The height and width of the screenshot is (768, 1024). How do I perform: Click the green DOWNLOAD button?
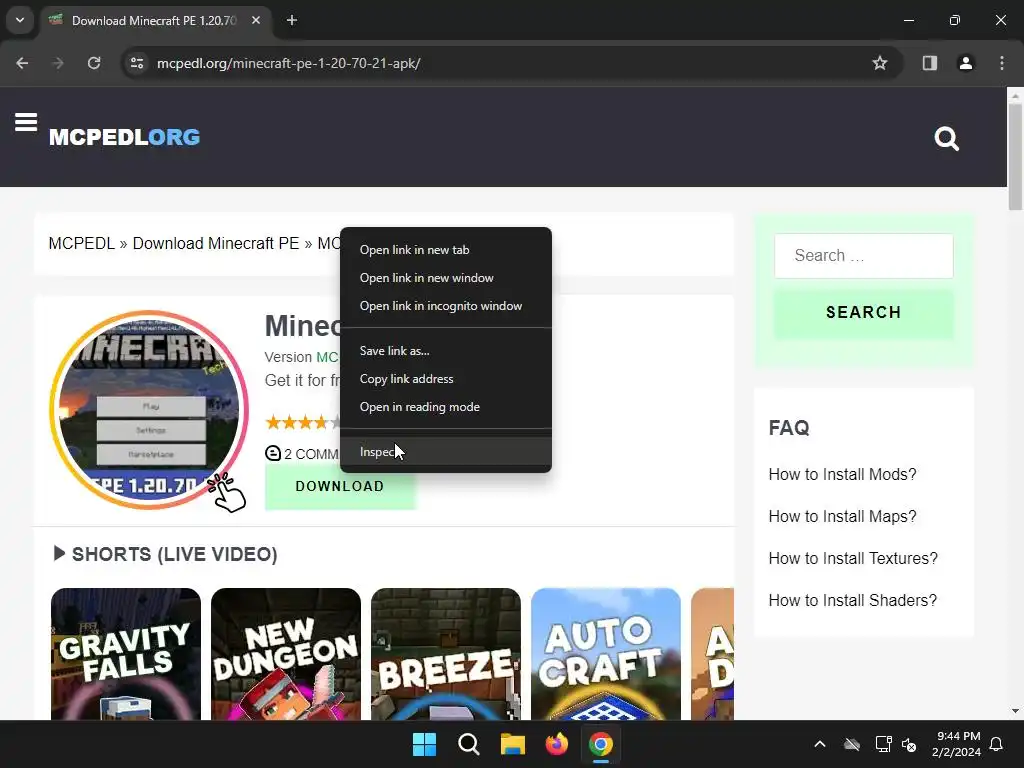pyautogui.click(x=340, y=487)
